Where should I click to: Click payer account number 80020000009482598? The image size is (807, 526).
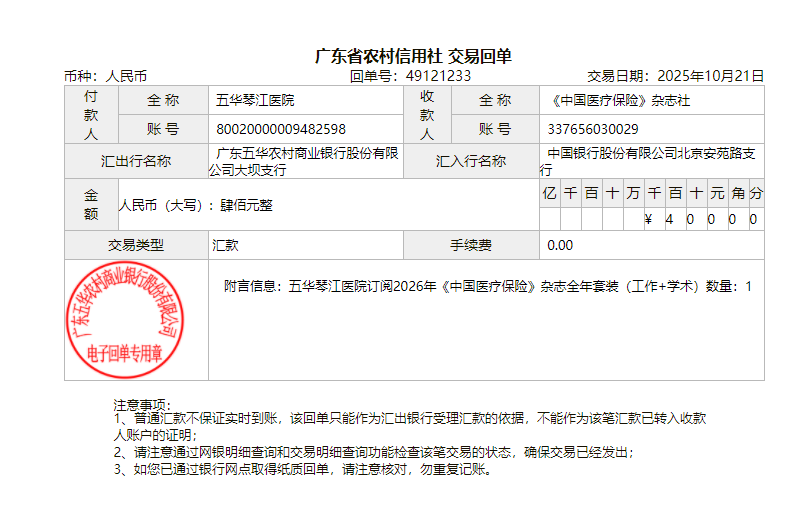pos(281,129)
